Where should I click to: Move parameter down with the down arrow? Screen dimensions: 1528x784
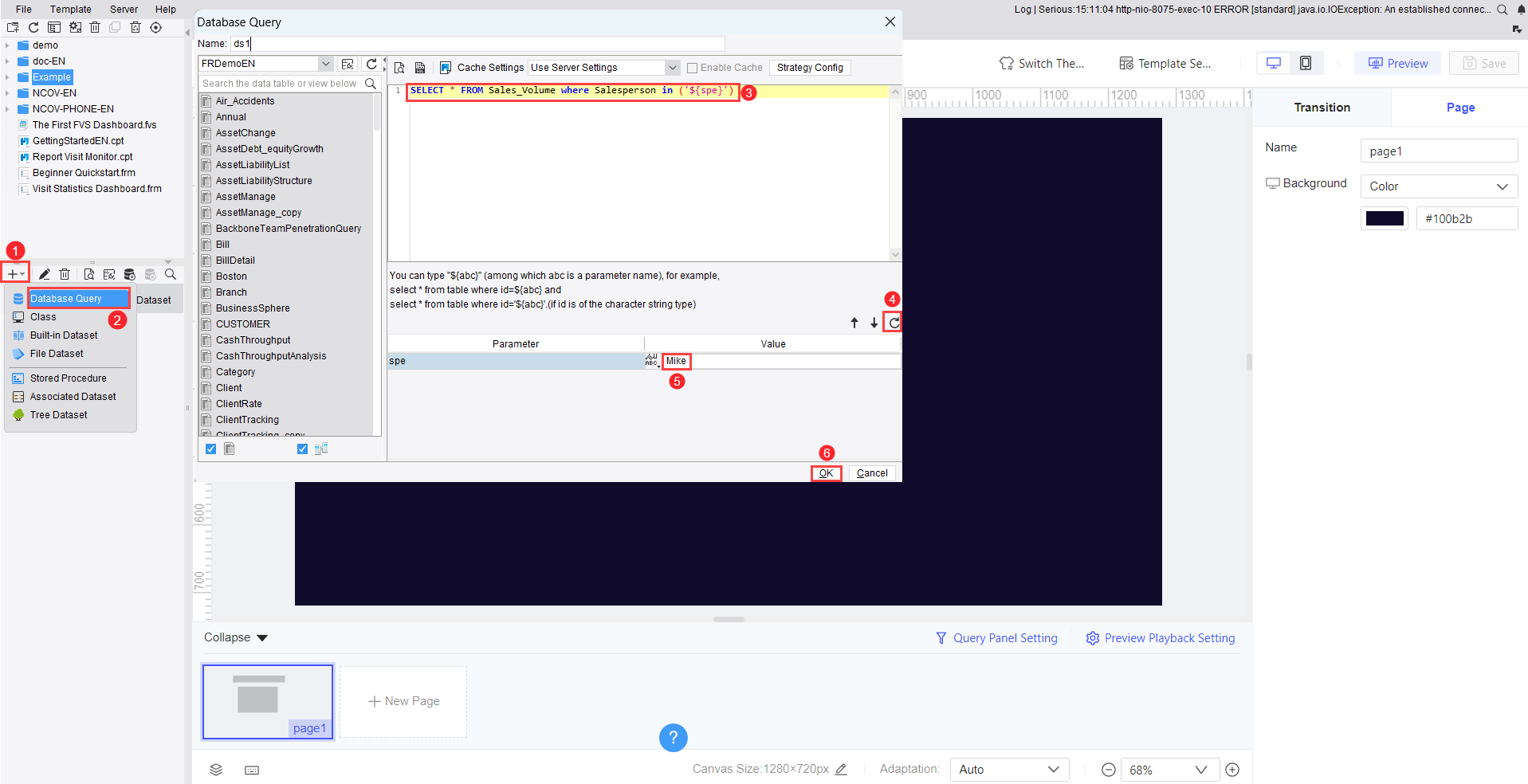point(874,323)
